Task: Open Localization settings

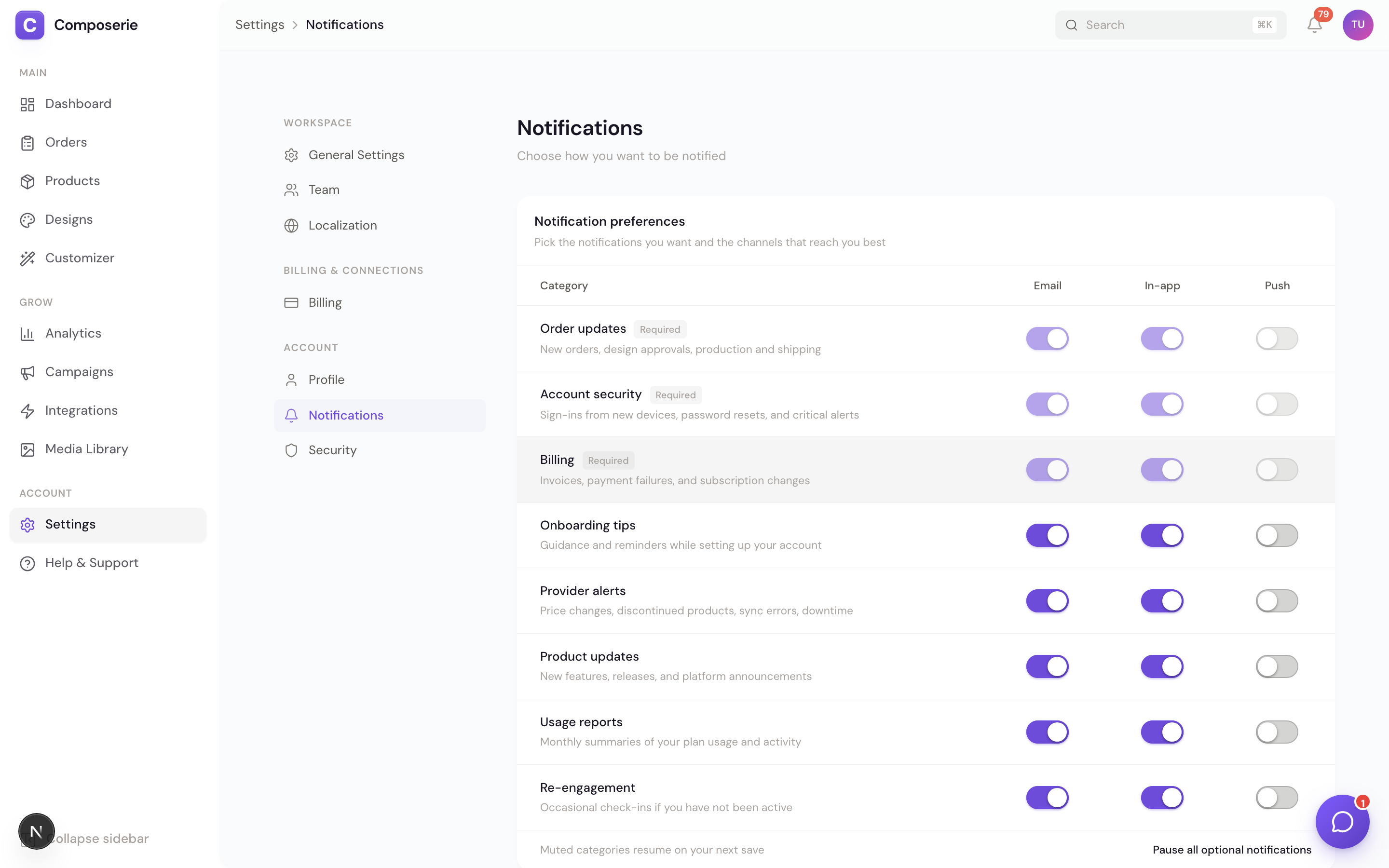Action: [x=380, y=226]
